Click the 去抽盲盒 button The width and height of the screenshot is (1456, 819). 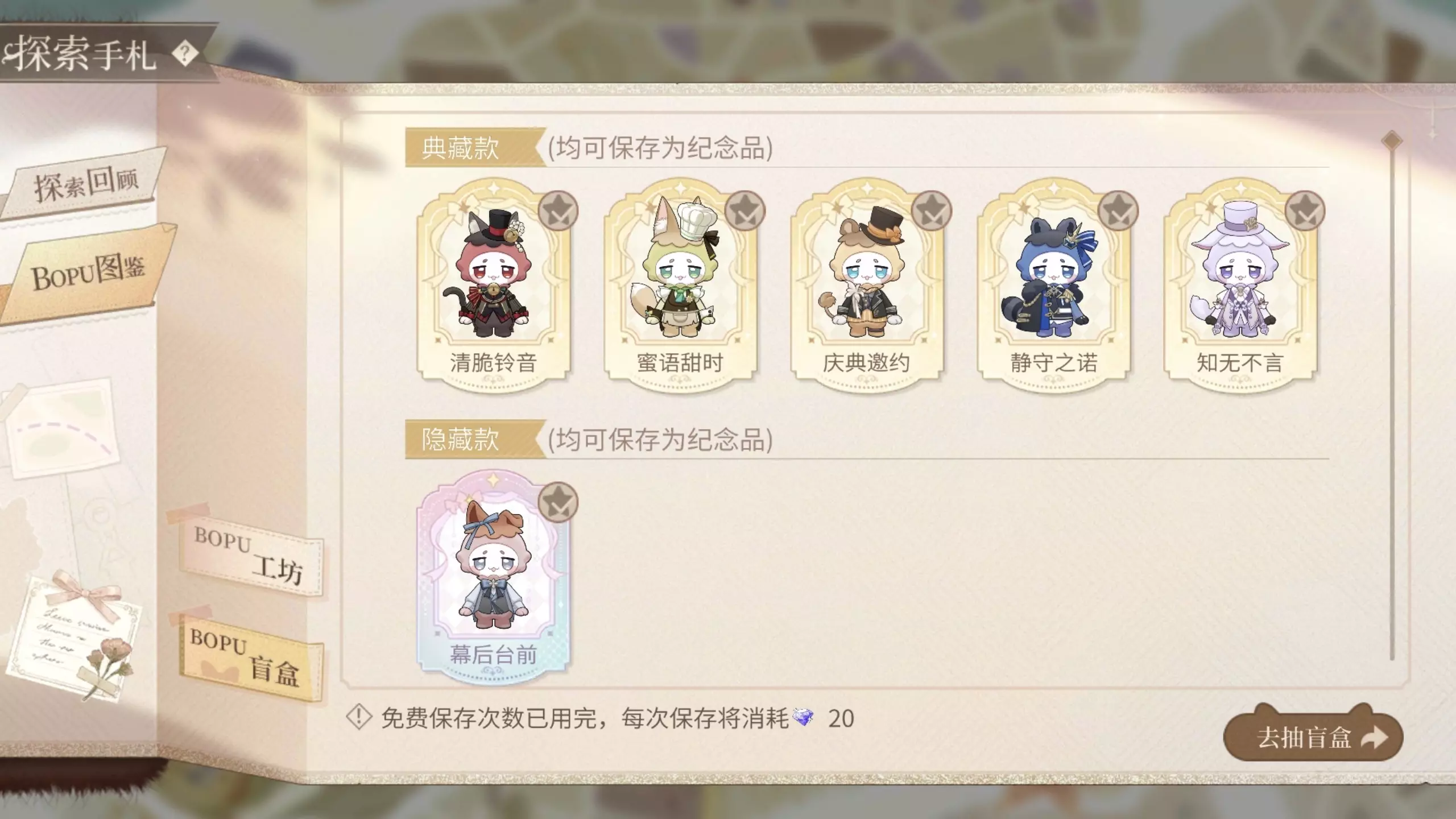click(1313, 737)
